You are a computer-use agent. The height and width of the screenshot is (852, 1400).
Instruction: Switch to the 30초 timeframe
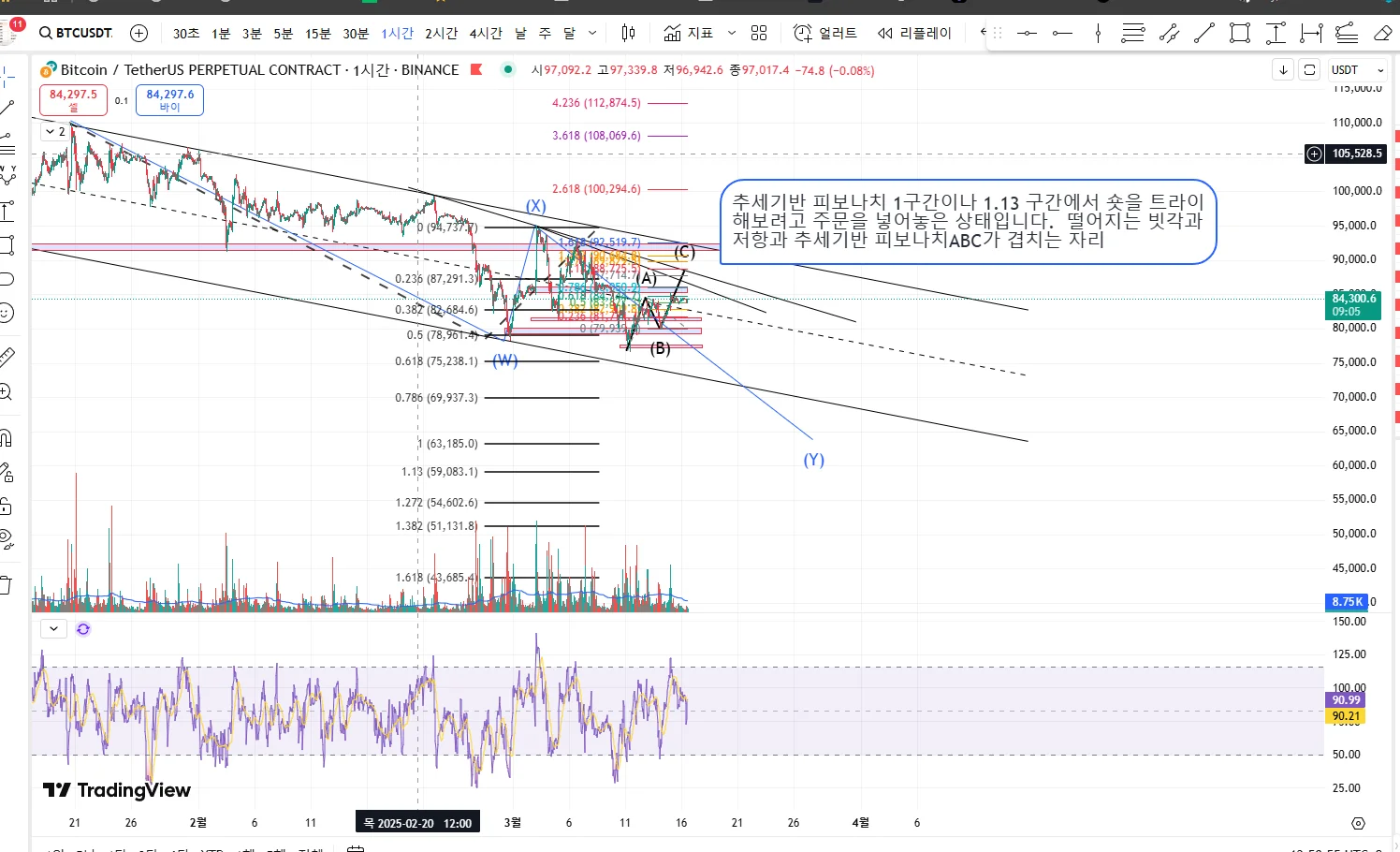[x=186, y=33]
